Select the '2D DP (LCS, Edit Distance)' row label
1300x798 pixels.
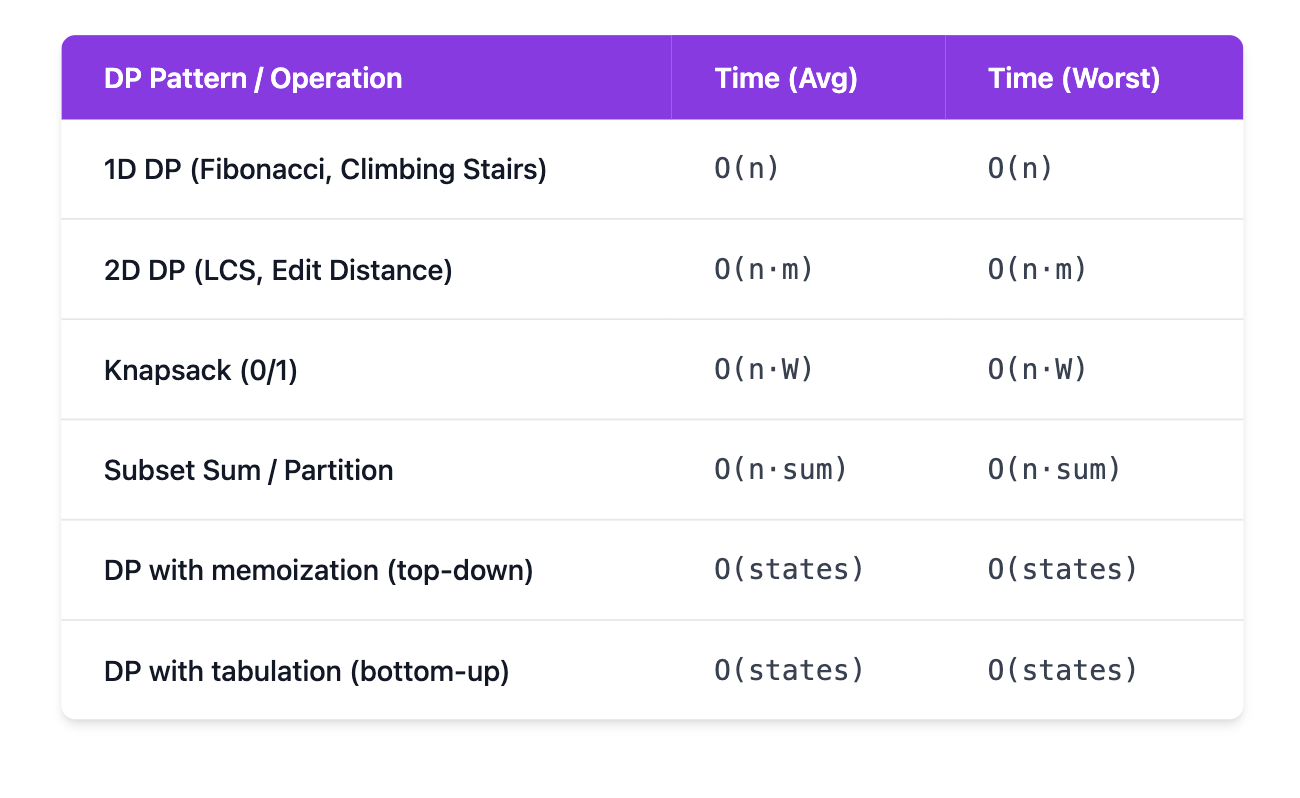click(x=278, y=270)
